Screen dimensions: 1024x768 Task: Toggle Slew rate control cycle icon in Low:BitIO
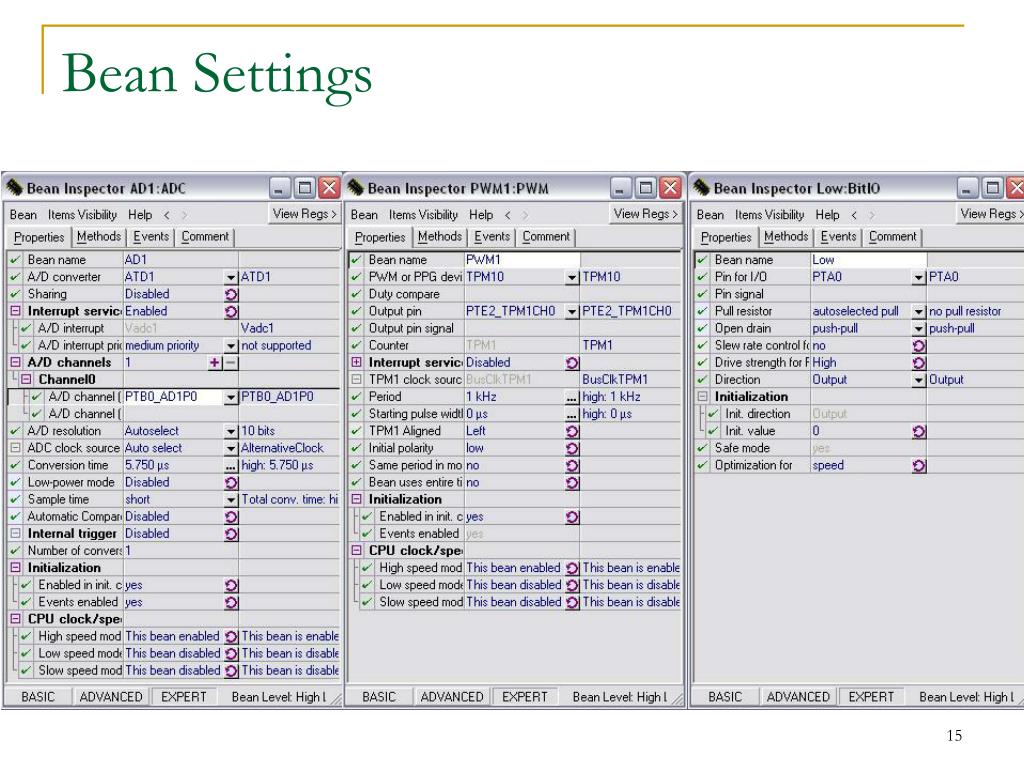pyautogui.click(x=919, y=345)
